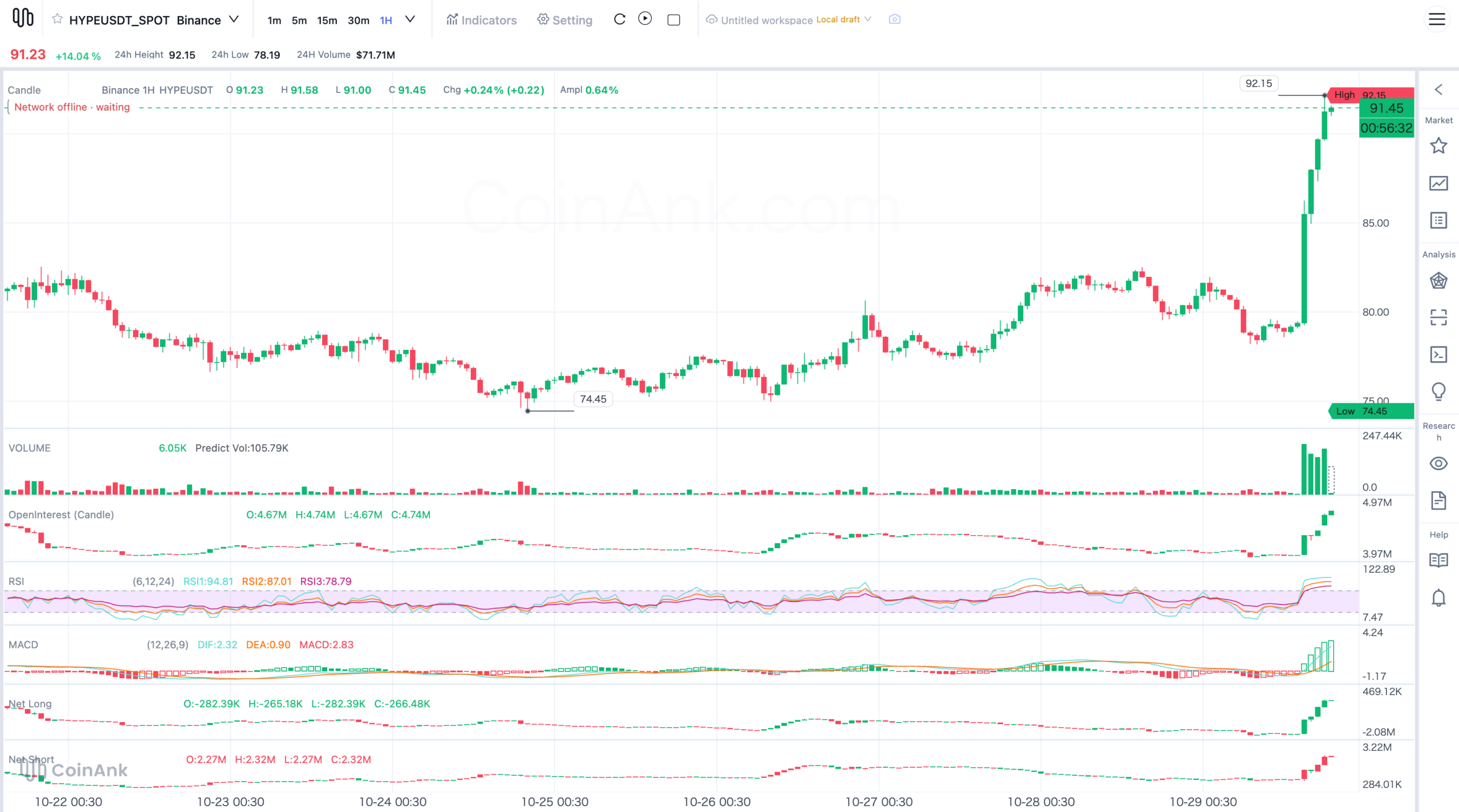
Task: Open the line chart icon in sidebar
Action: 1438,183
